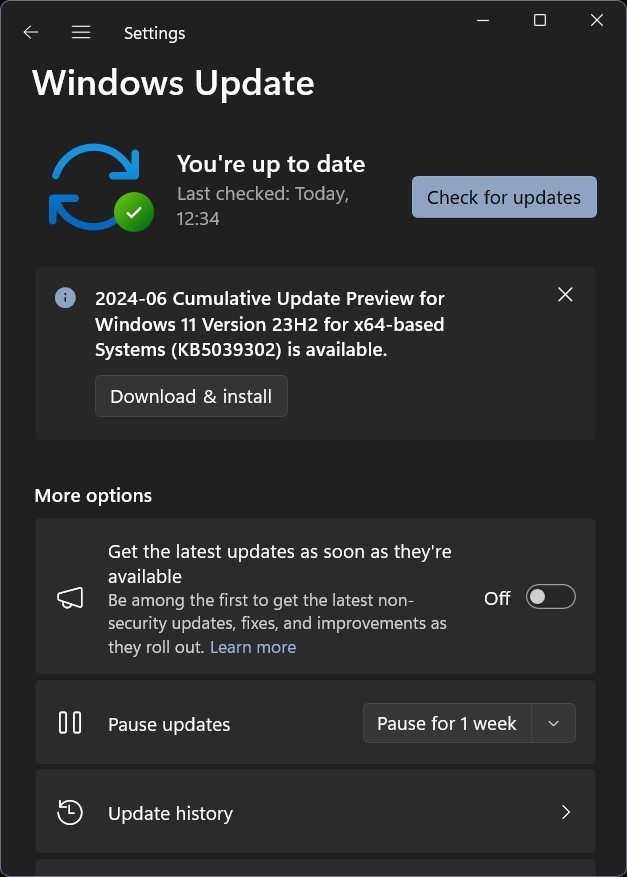Click the back arrow in Settings

pyautogui.click(x=30, y=32)
